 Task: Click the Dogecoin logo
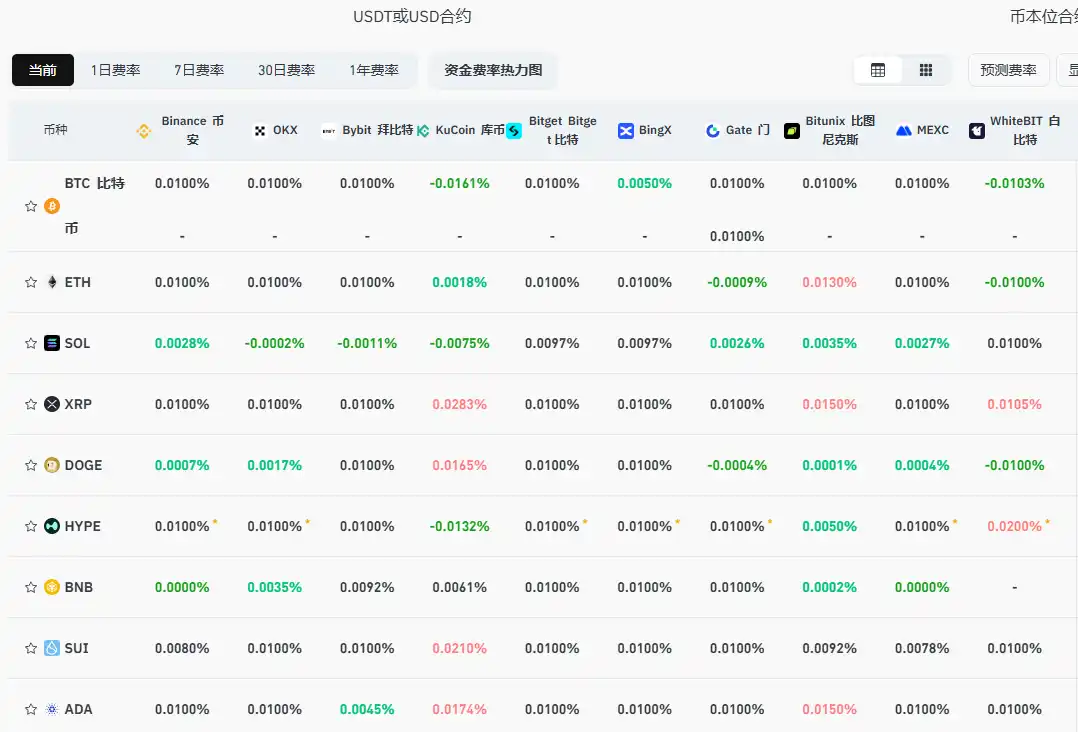pos(52,465)
